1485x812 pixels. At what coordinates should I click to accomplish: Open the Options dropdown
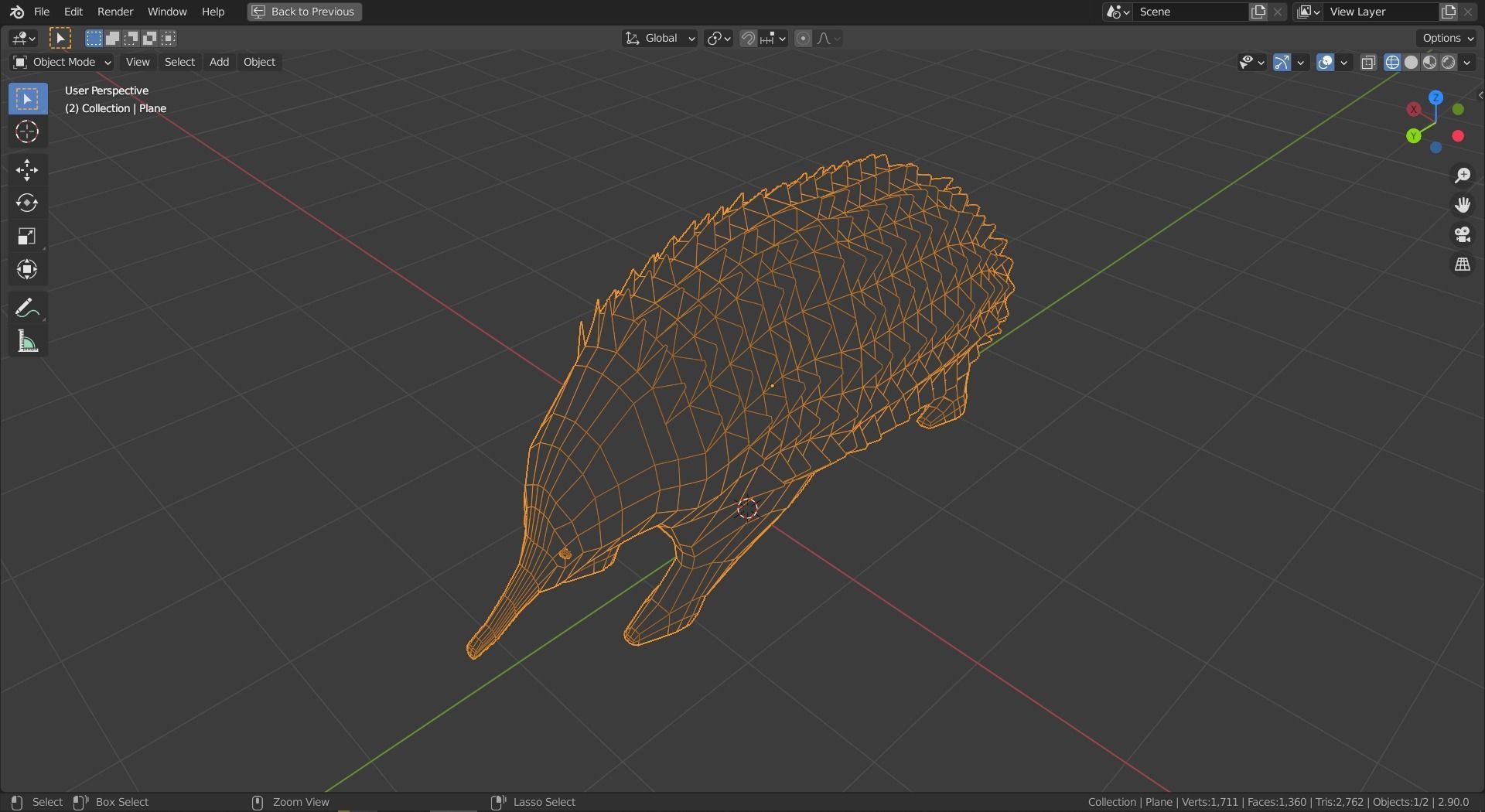(1448, 38)
